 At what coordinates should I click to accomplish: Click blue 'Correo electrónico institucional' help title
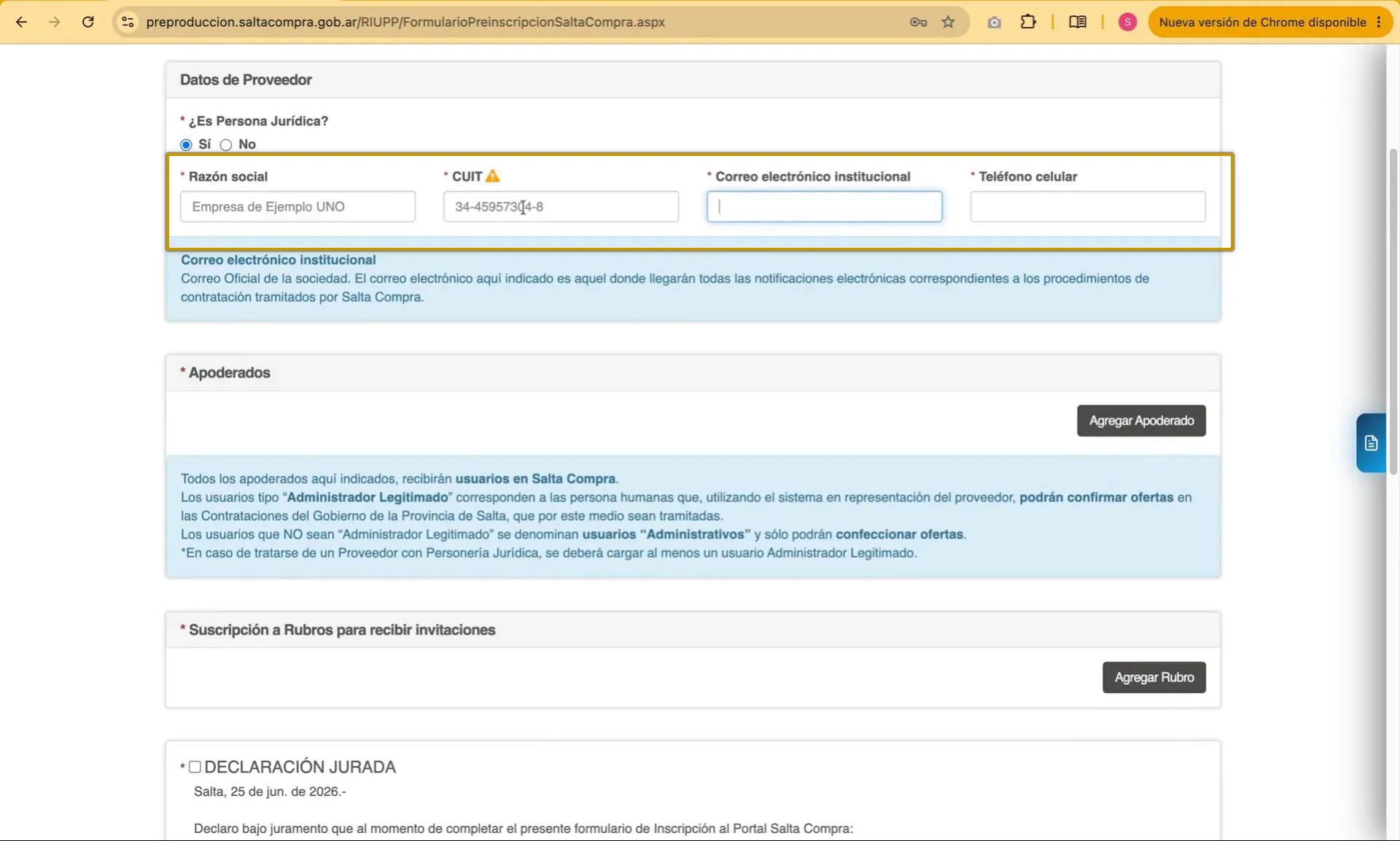point(279,259)
